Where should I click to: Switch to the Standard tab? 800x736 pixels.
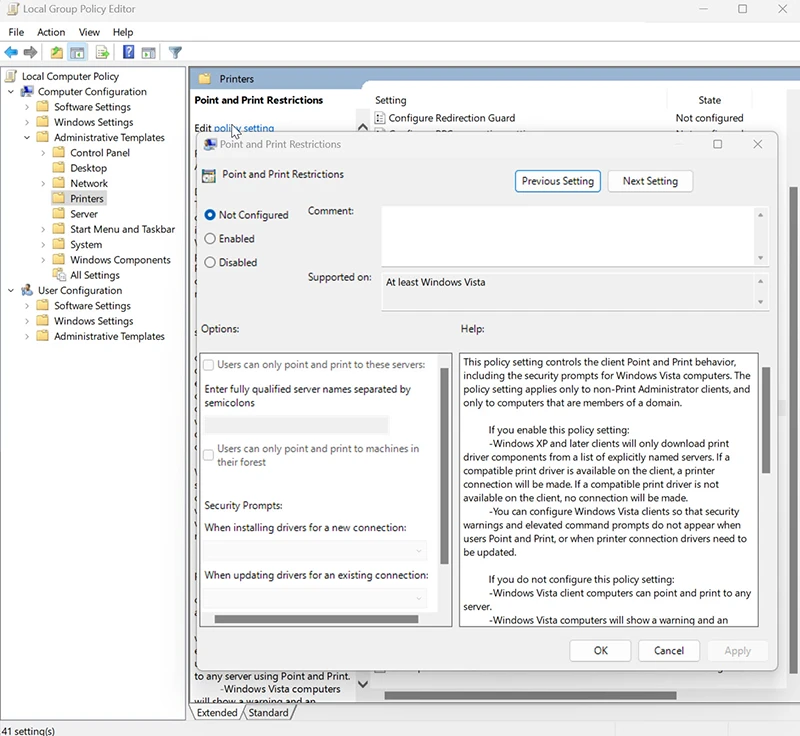(x=268, y=713)
